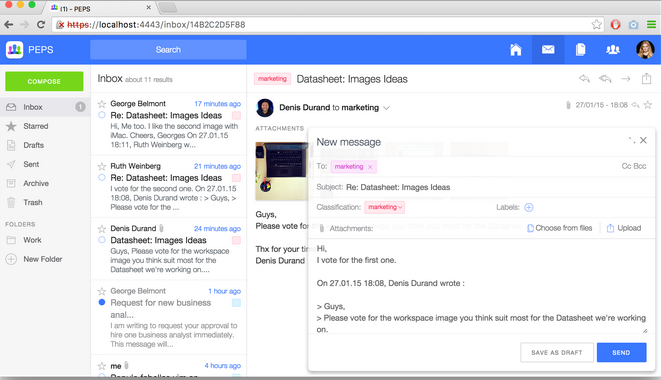Forward the Datasheet message
Image resolution: width=661 pixels, height=380 pixels.
(626, 78)
